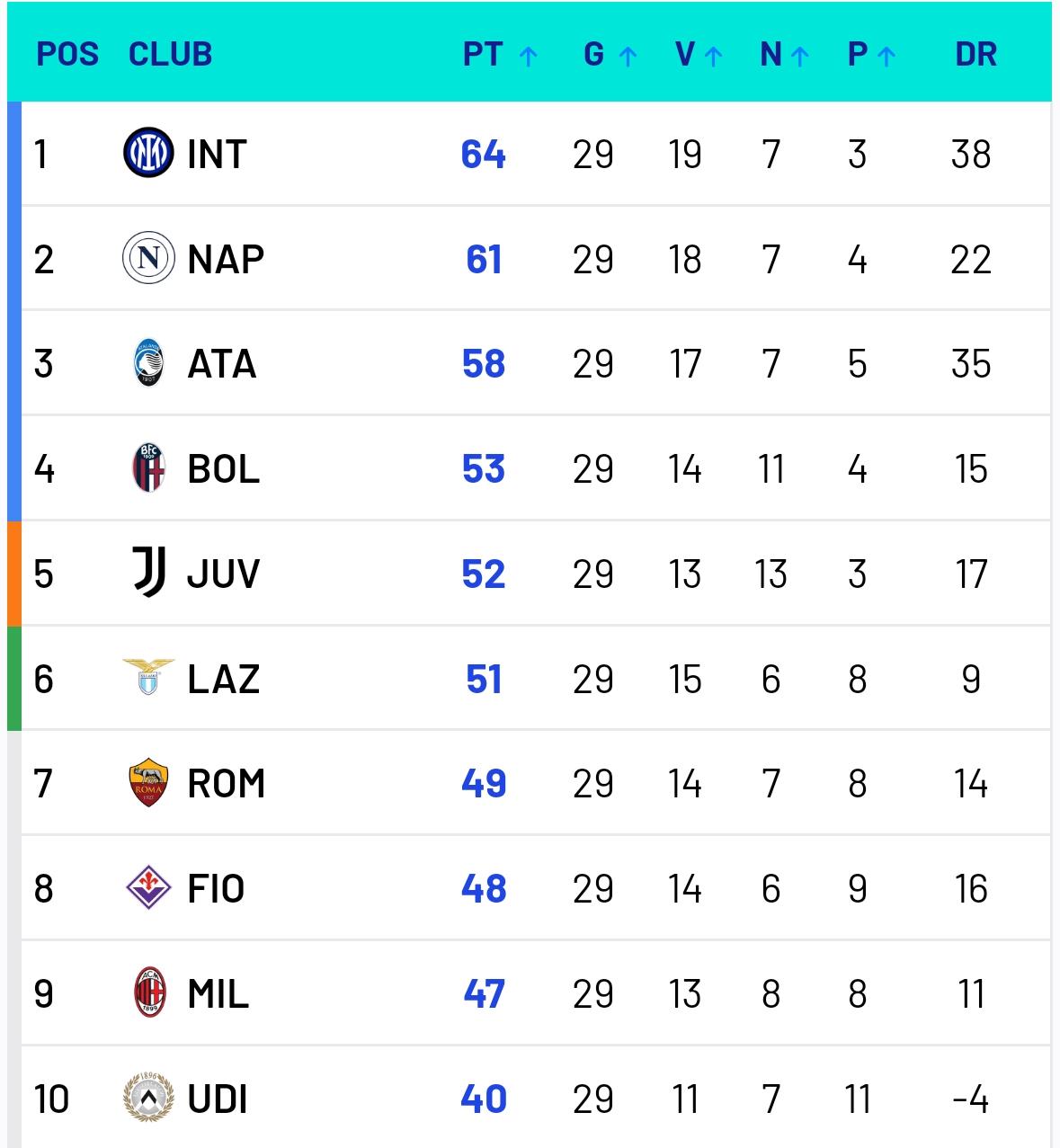Click the AC Milan crest icon
Screen dimensions: 1060x1148
point(148,992)
